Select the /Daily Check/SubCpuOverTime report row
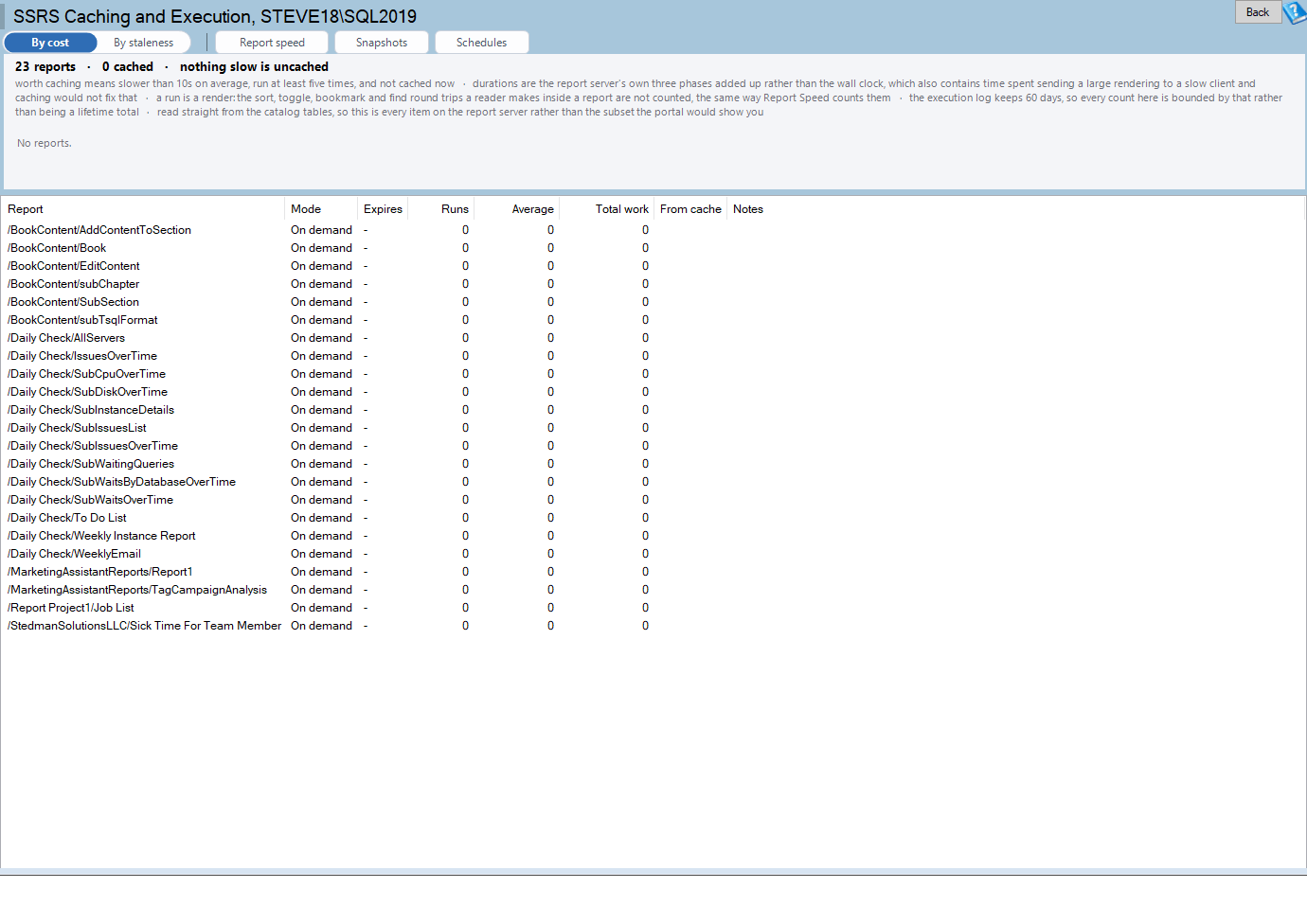Viewport: 1307px width, 924px height. (x=653, y=374)
